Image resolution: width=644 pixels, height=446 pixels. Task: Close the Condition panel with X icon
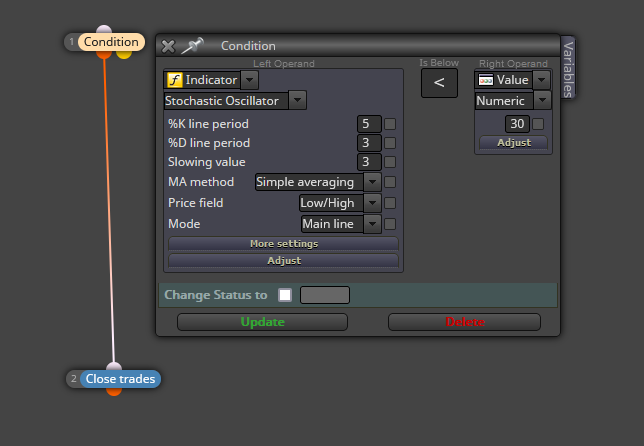pos(168,46)
